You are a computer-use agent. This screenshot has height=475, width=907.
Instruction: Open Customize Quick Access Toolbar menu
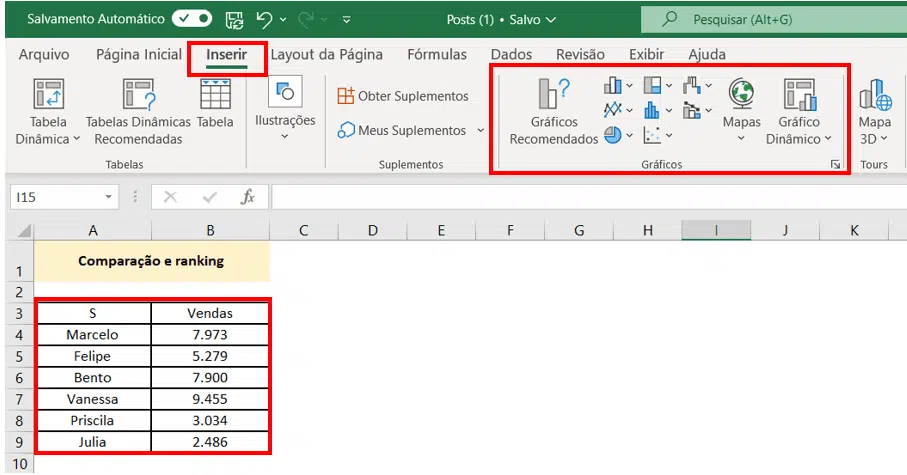pos(346,20)
